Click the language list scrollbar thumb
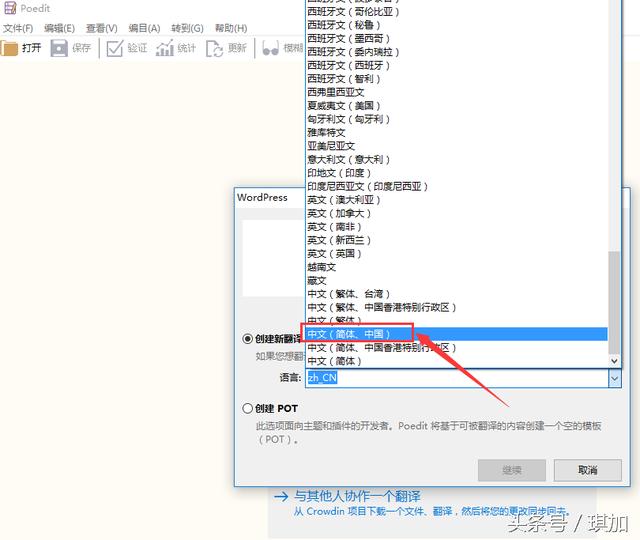Screen dimensions: 640x540 [x=614, y=302]
